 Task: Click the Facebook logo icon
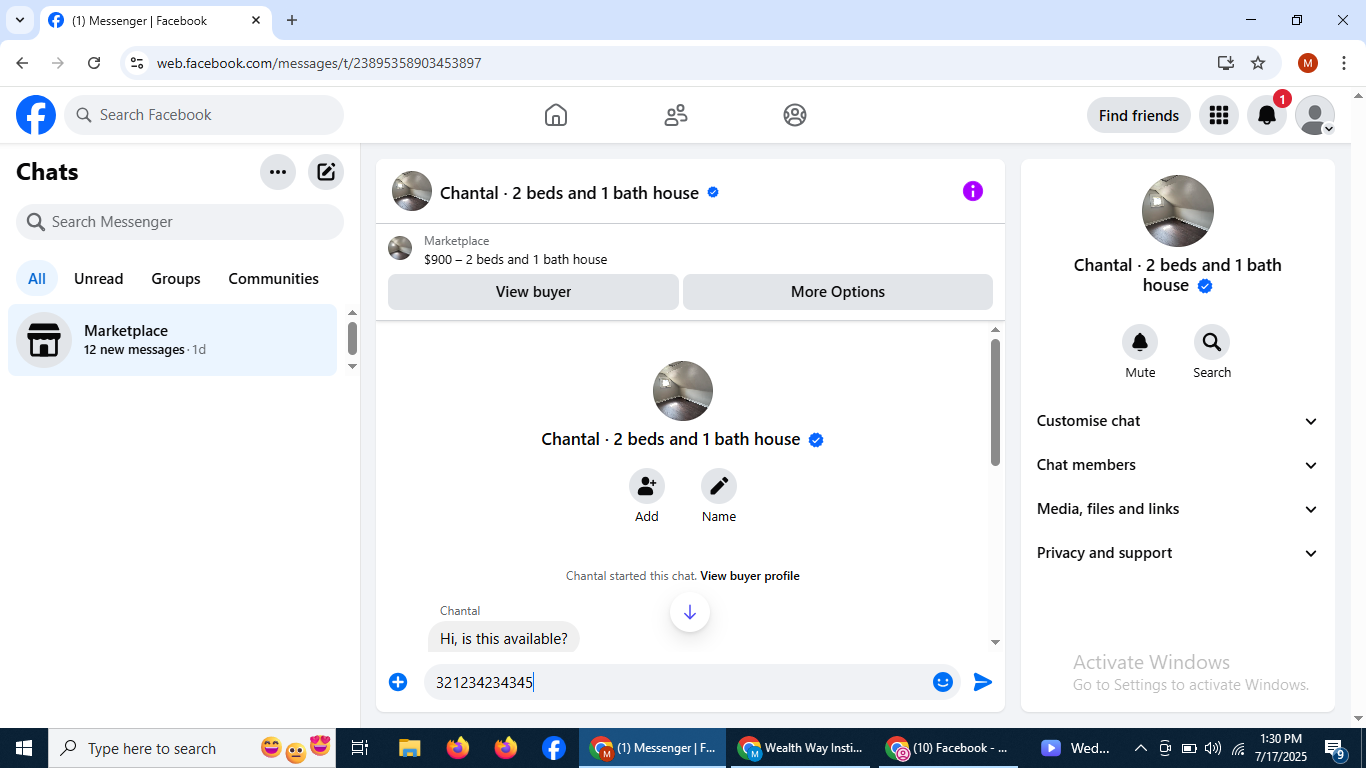pyautogui.click(x=36, y=115)
